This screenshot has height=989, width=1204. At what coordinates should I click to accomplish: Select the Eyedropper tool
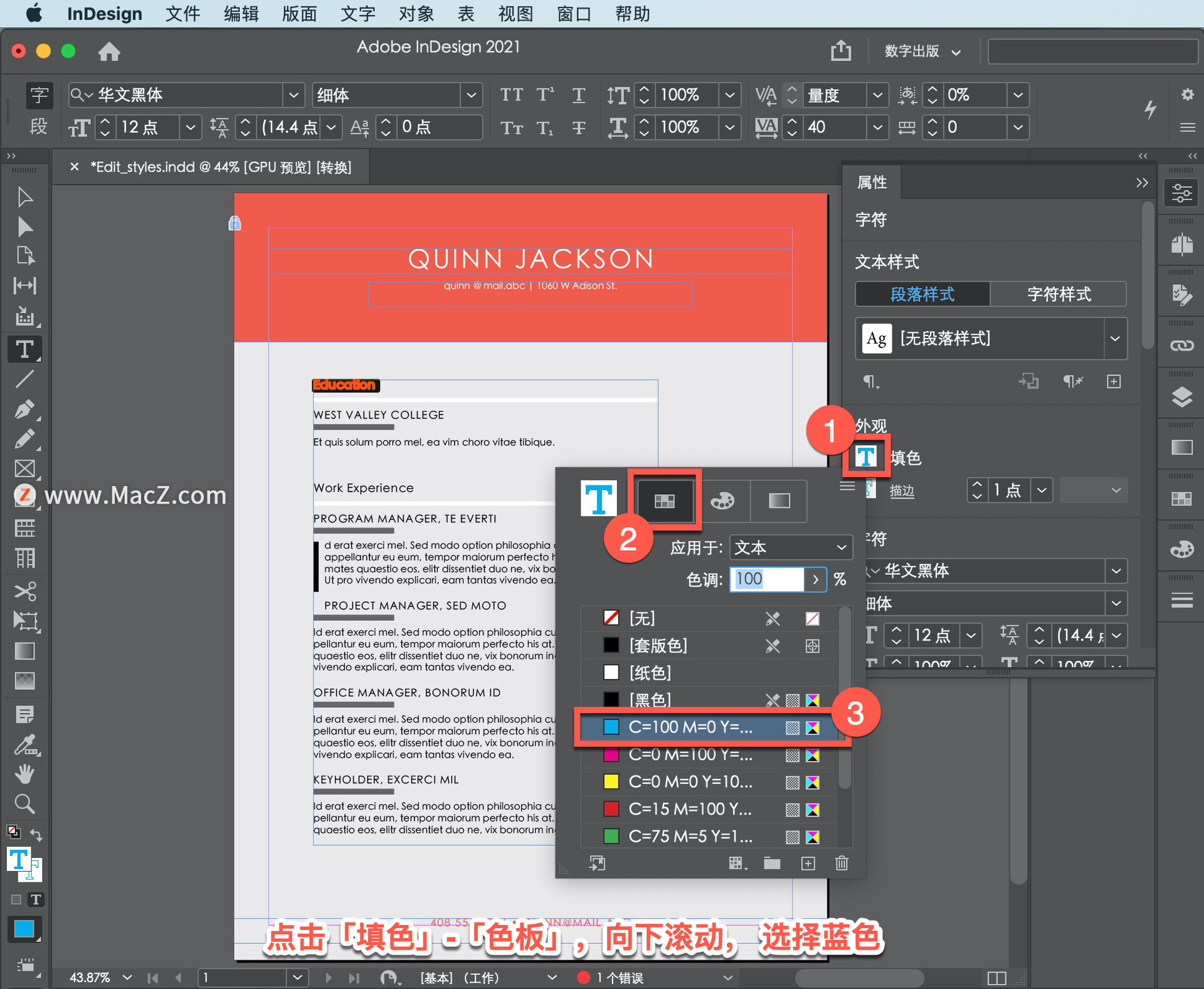24,744
